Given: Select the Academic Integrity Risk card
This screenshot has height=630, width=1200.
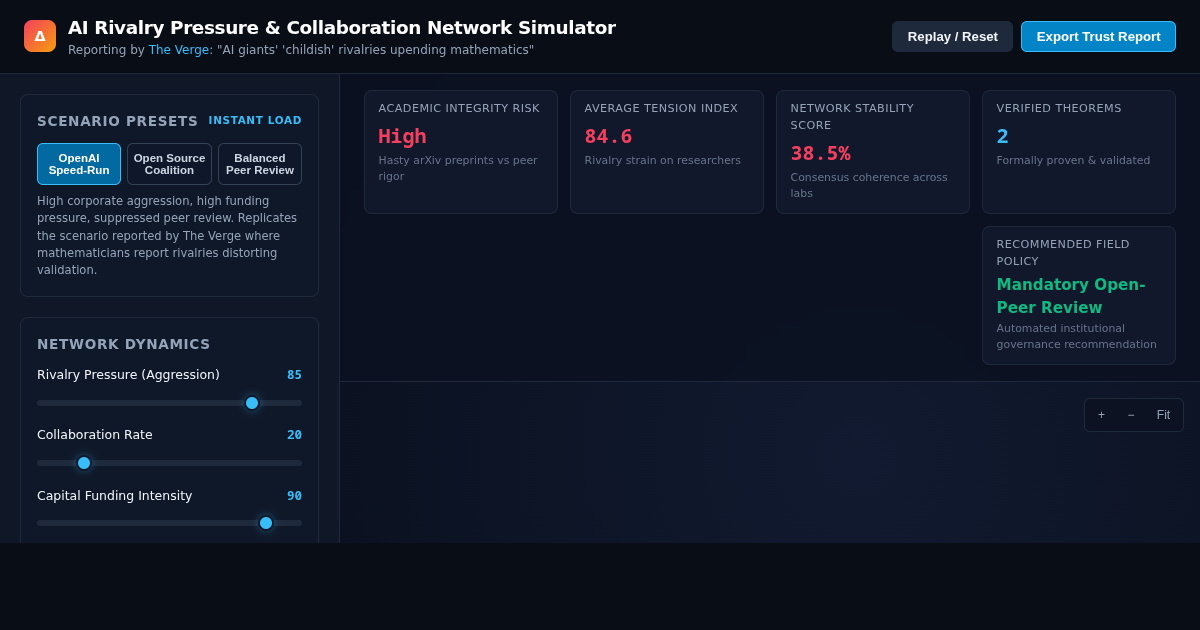Looking at the screenshot, I should (x=461, y=152).
